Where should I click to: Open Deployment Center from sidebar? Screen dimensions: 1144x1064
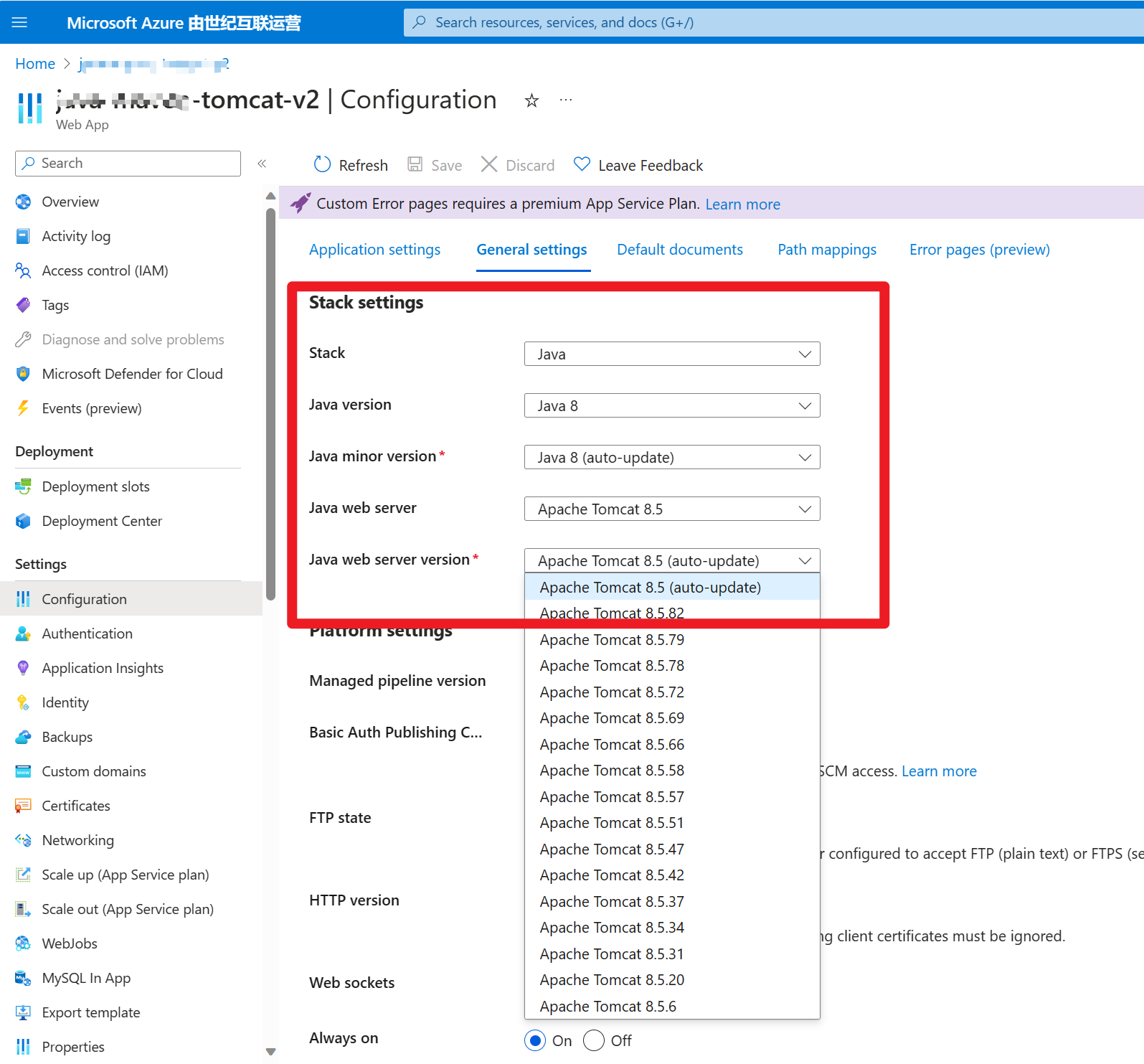[x=102, y=521]
